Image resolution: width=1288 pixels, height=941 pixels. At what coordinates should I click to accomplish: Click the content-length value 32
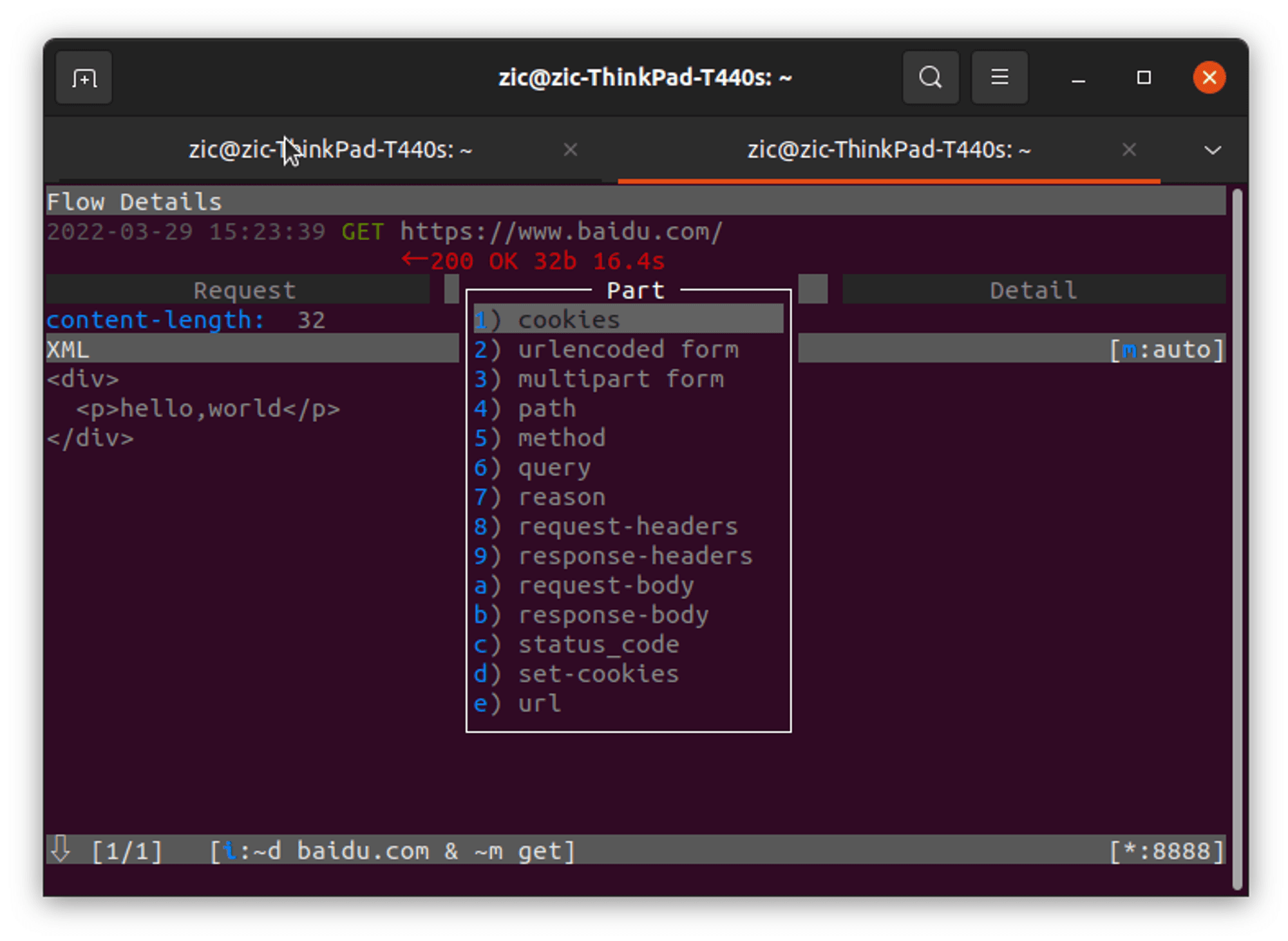pyautogui.click(x=311, y=320)
